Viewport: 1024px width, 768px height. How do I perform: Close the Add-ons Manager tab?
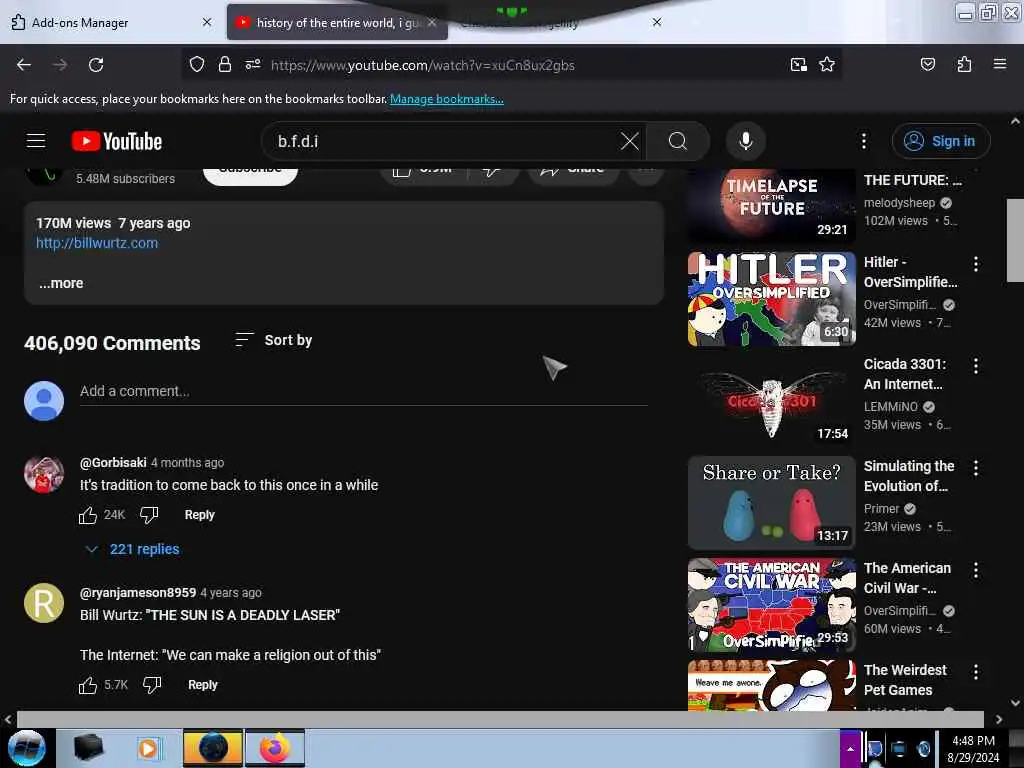[x=207, y=22]
